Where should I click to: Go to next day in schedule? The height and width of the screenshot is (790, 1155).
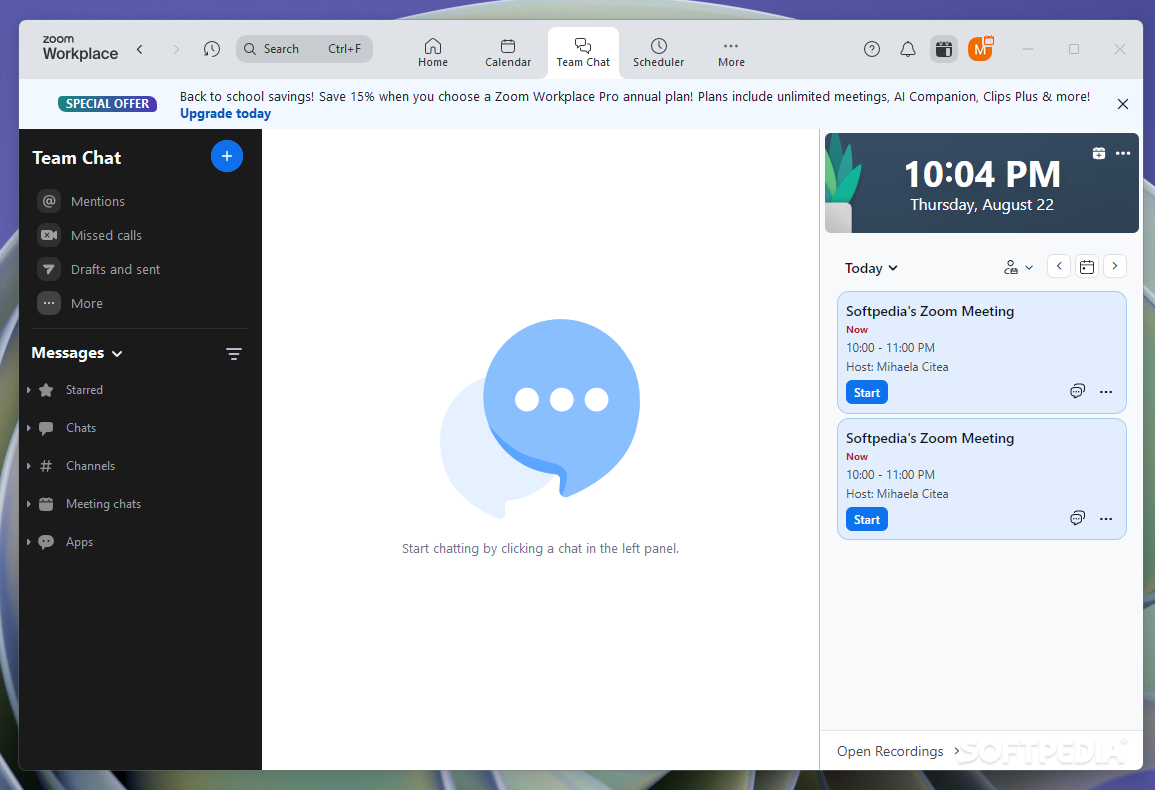tap(1114, 266)
